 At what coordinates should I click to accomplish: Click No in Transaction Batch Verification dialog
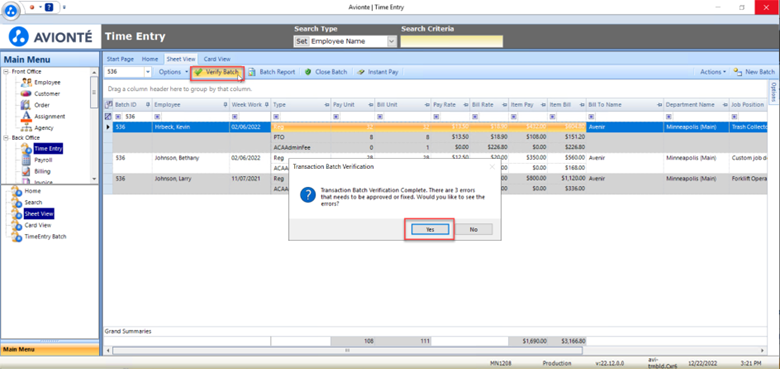(x=474, y=229)
